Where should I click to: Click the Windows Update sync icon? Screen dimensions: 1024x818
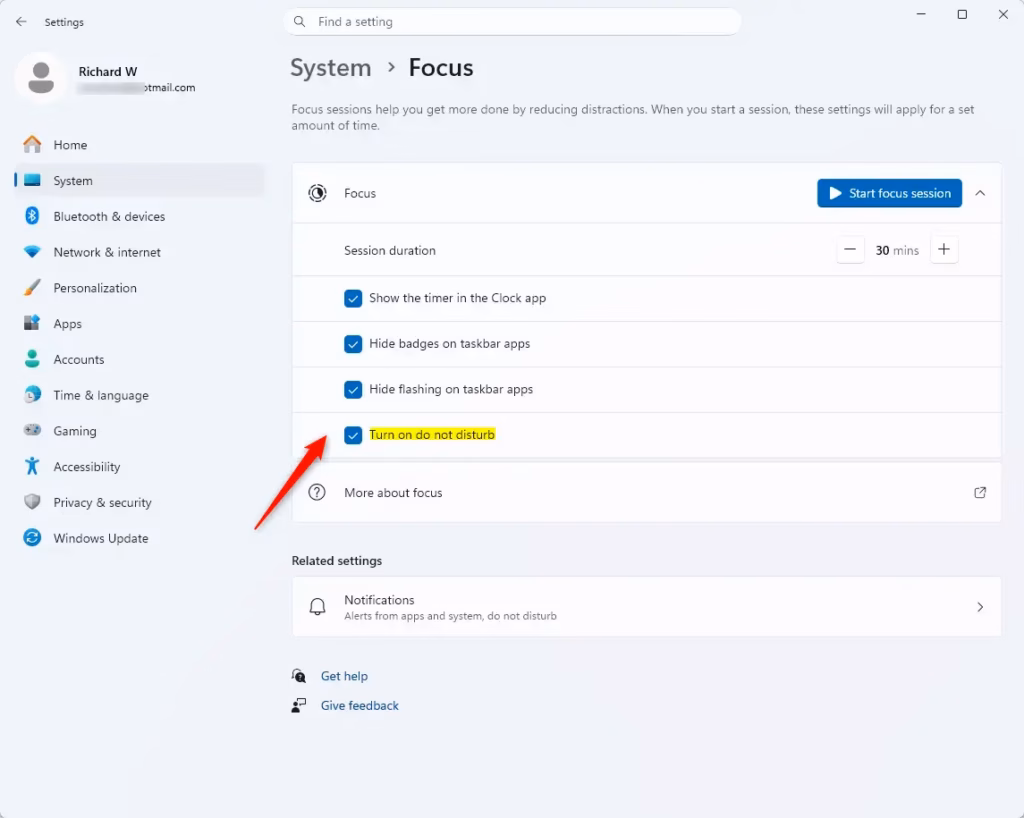click(x=32, y=537)
